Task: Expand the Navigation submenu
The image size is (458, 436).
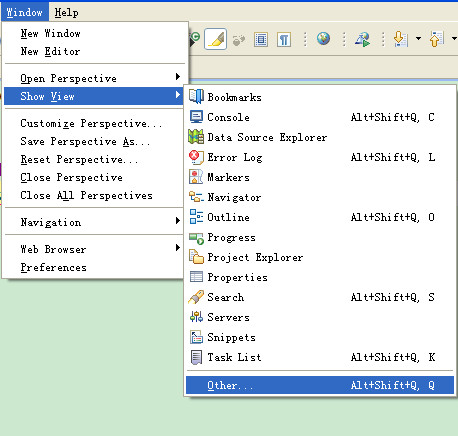Action: pyautogui.click(x=93, y=222)
